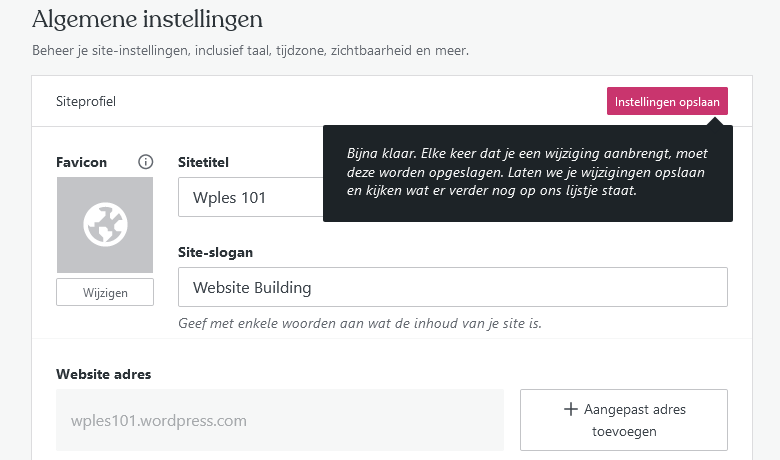The image size is (780, 460).
Task: Click the dark Bijna klaar tooltip message
Action: [x=528, y=174]
